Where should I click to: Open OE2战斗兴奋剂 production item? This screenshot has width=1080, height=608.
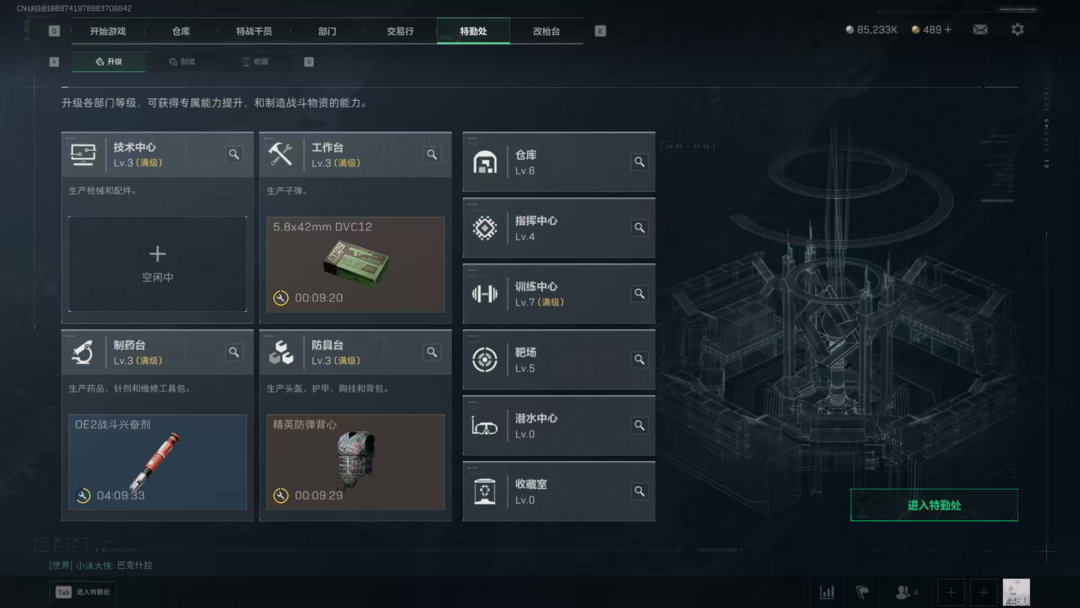click(x=158, y=461)
